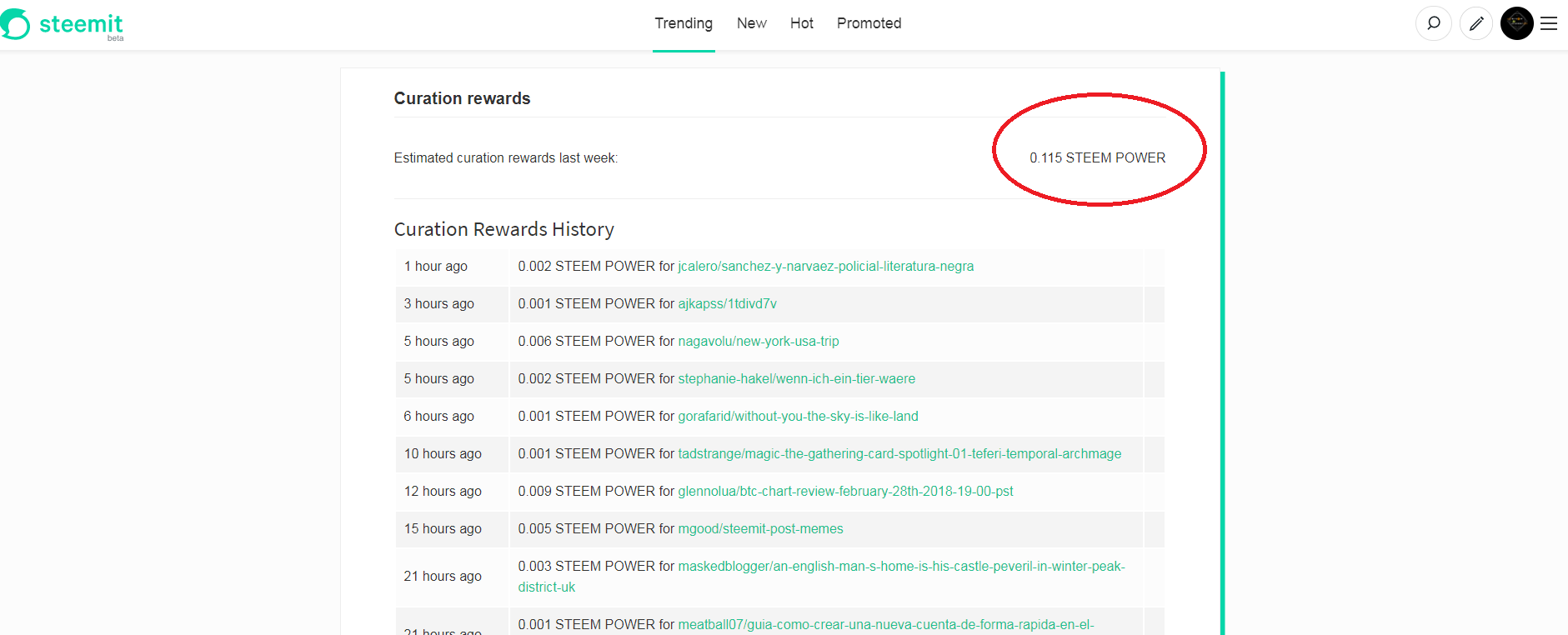Image resolution: width=1568 pixels, height=635 pixels.
Task: Open meatball07 guia-como-crear link
Action: coord(886,625)
